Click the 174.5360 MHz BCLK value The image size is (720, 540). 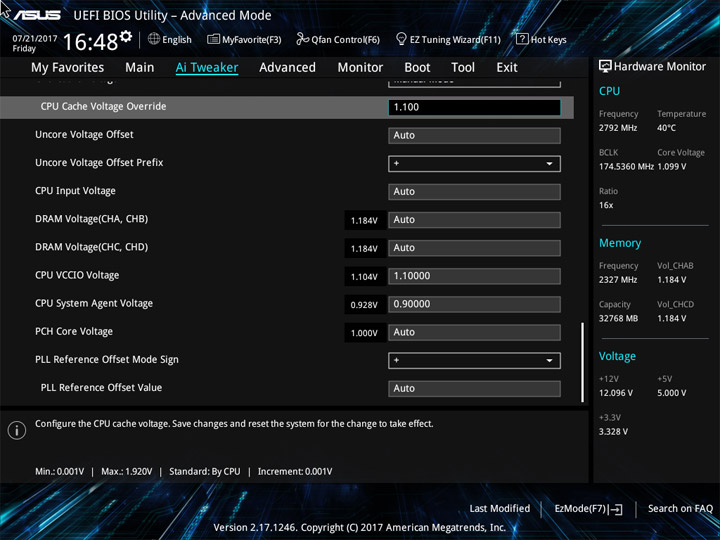(626, 167)
